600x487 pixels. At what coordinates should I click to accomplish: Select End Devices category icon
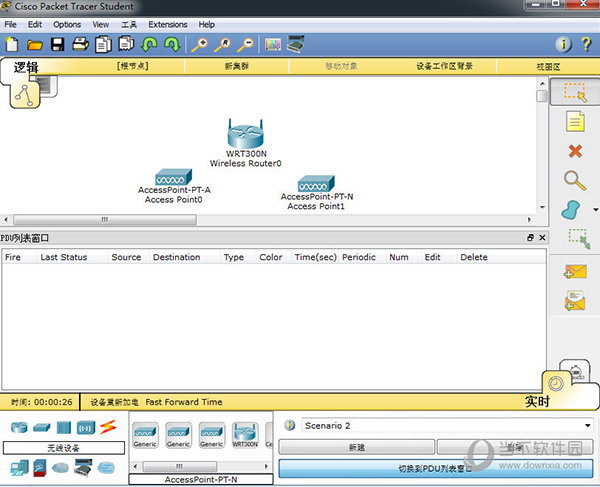[19, 468]
